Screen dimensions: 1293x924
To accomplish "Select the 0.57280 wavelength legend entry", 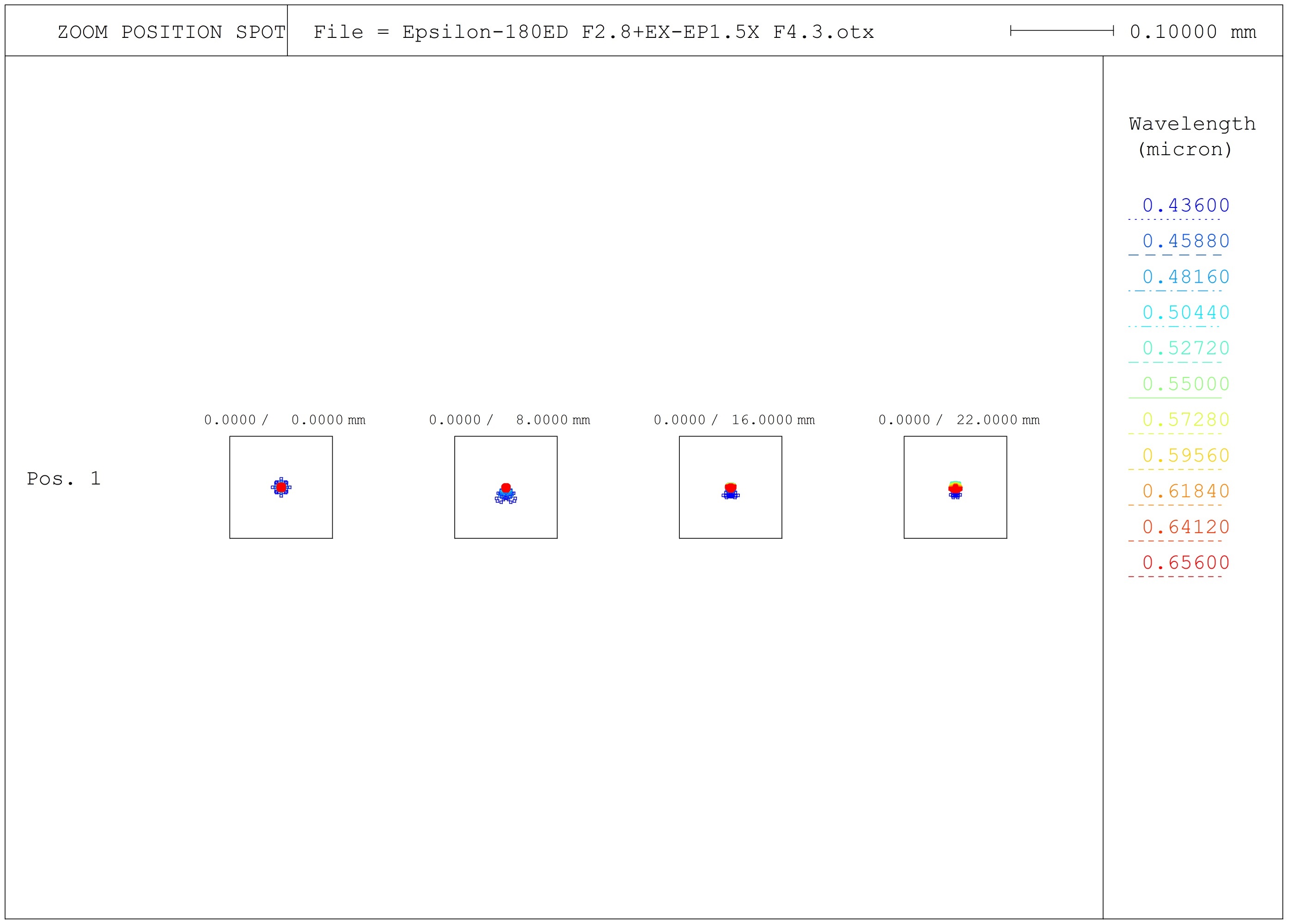I will coord(1185,420).
